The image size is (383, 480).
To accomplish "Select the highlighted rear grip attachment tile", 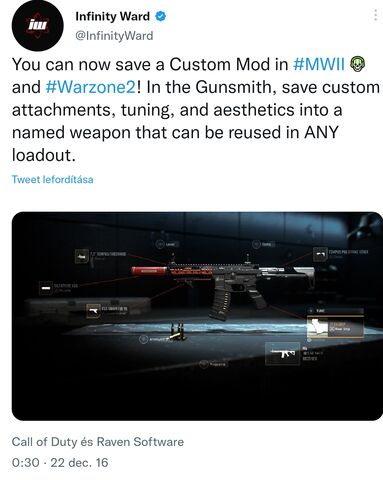I will coord(335,327).
